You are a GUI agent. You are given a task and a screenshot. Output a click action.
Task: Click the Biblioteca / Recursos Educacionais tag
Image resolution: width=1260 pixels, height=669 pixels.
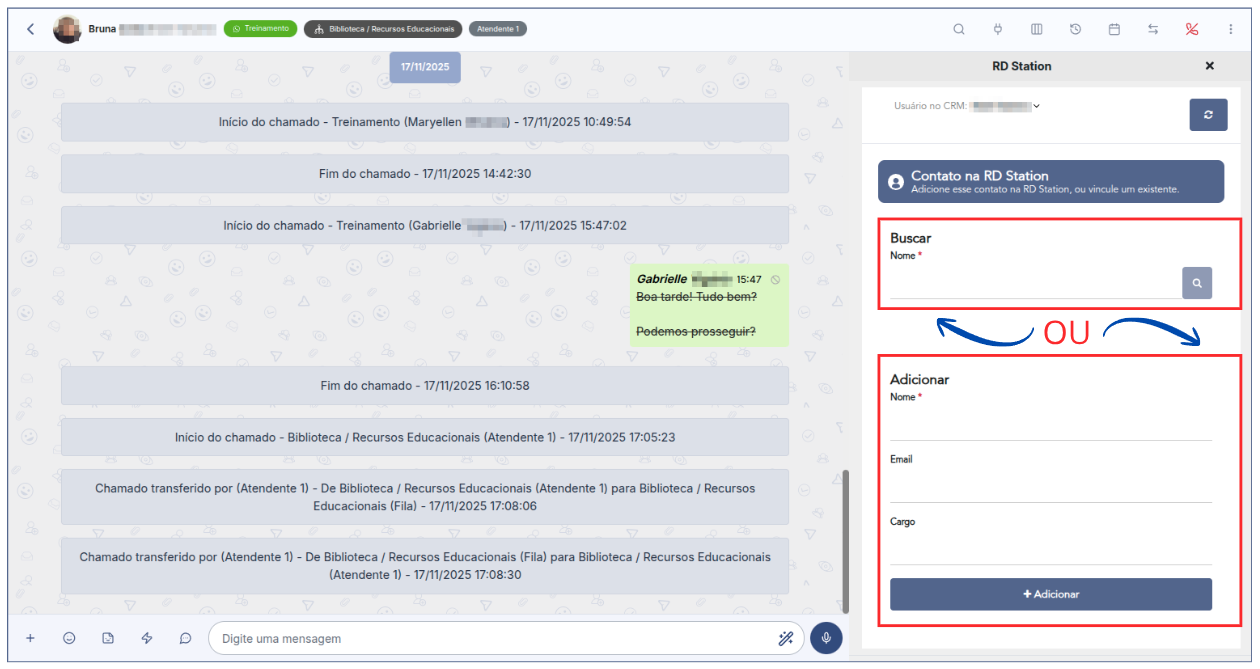(x=384, y=29)
